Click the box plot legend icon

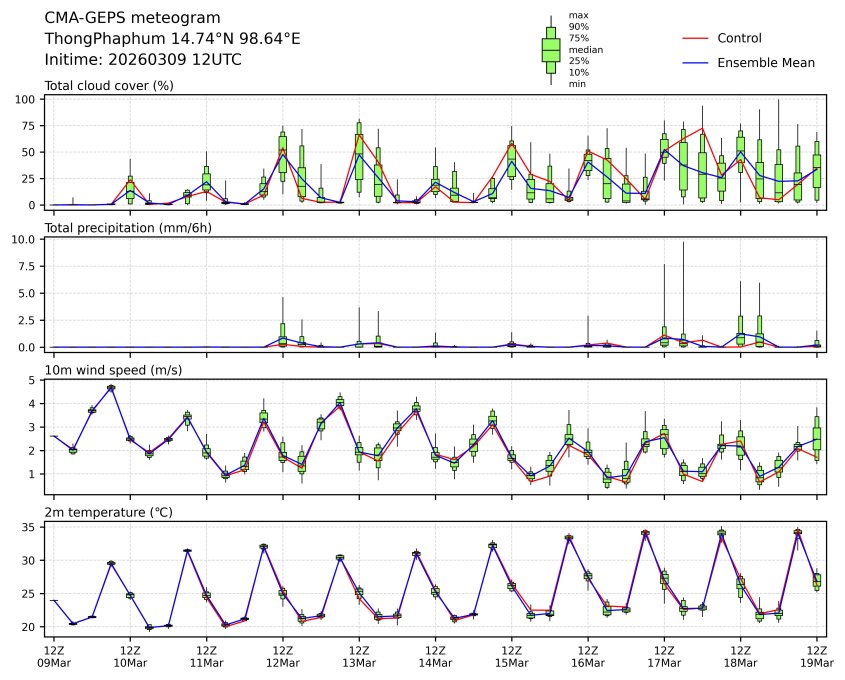point(550,50)
